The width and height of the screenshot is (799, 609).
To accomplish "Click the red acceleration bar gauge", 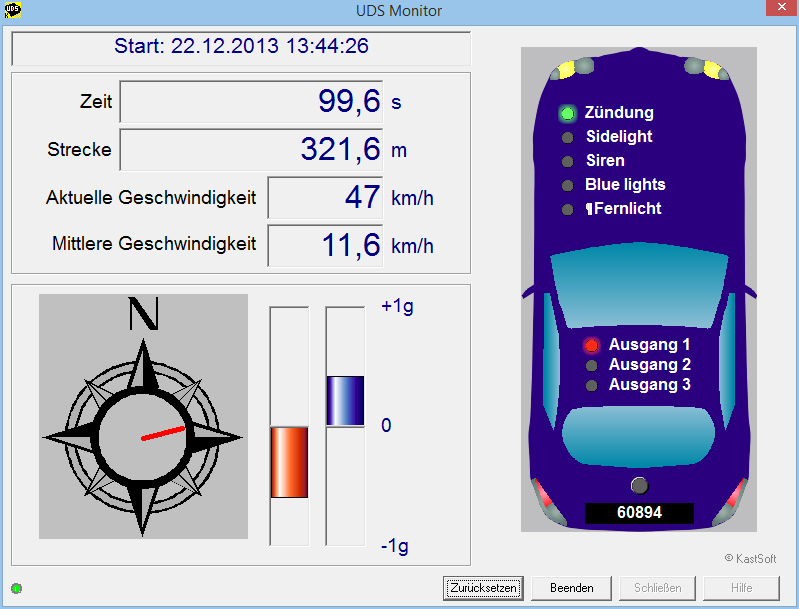I will click(289, 462).
